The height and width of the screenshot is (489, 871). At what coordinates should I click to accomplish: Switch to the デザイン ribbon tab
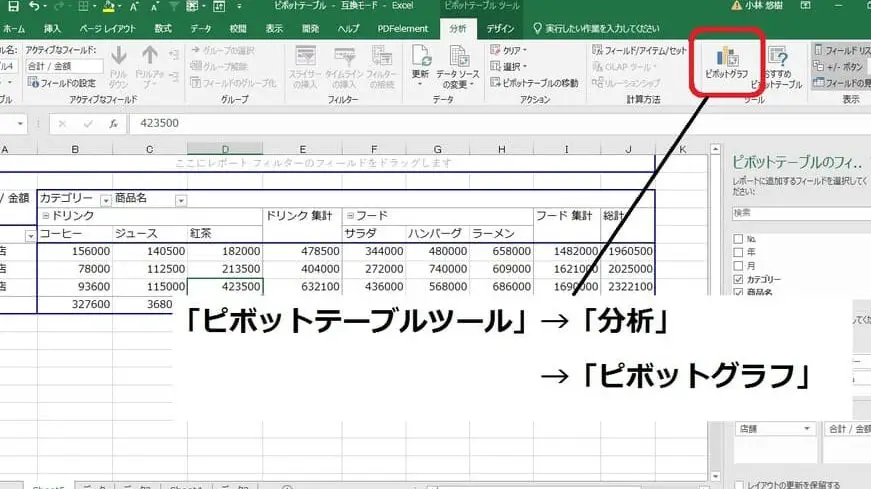(500, 29)
